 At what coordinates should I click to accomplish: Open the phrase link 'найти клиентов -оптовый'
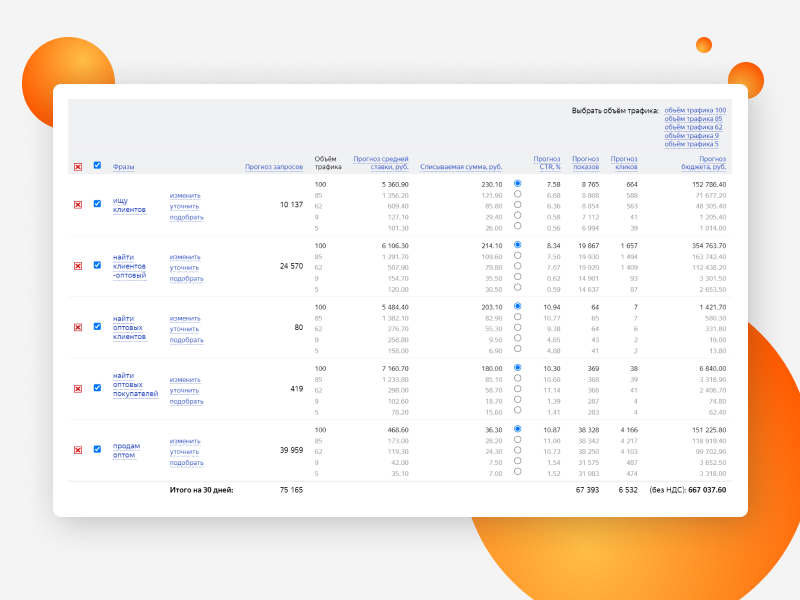pos(130,266)
